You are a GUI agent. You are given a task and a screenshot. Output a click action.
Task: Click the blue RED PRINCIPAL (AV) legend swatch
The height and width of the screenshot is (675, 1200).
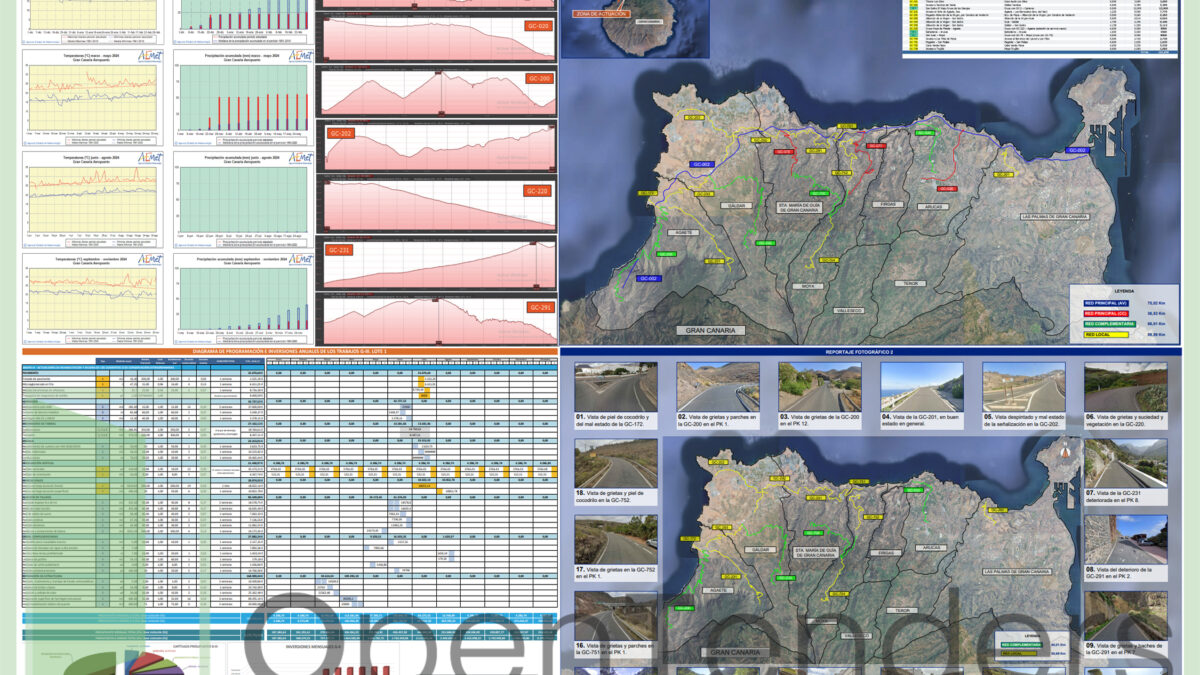coord(1110,301)
